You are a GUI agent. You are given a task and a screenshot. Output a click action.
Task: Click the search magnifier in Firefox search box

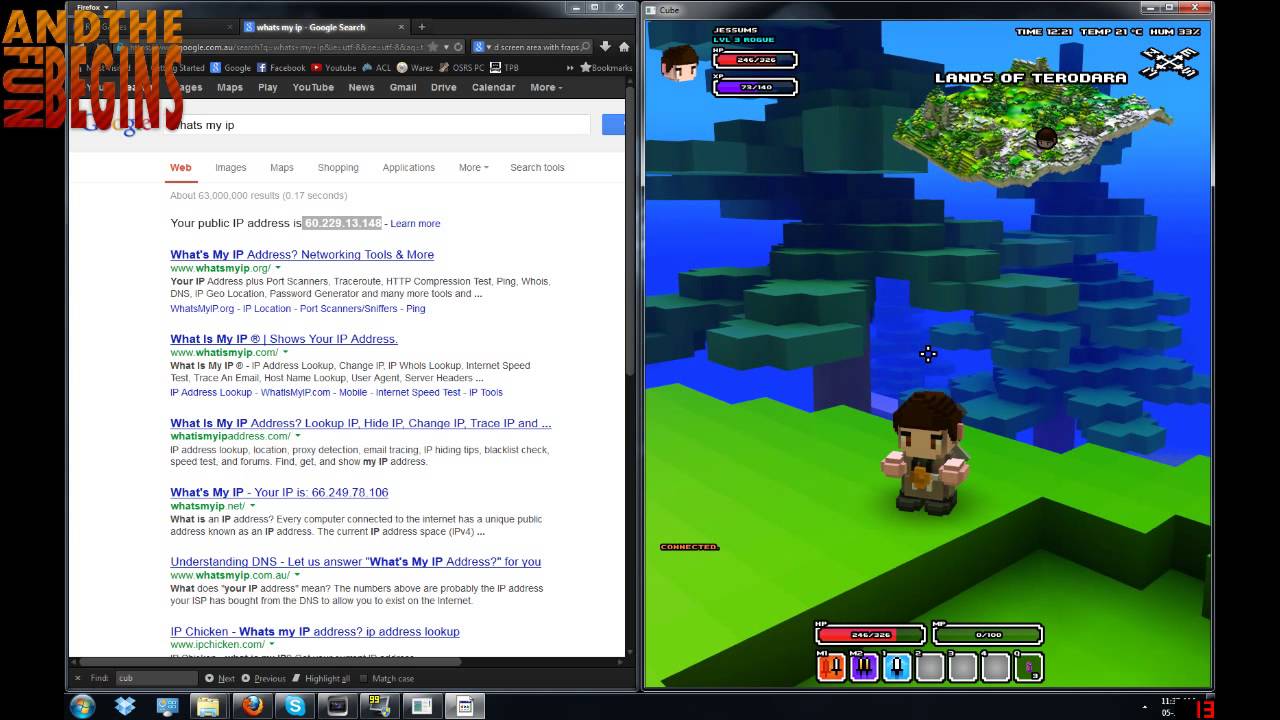click(x=585, y=47)
